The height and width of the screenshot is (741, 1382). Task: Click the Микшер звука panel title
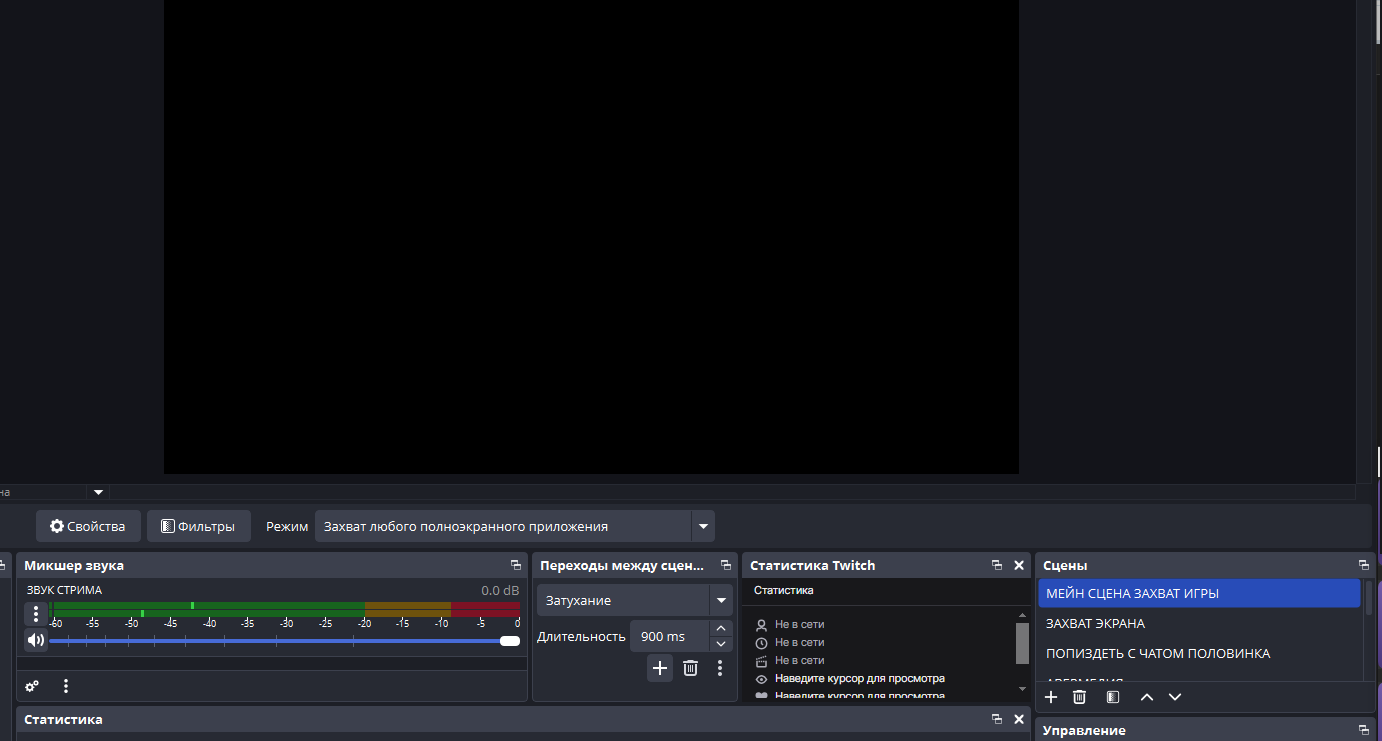(x=74, y=566)
